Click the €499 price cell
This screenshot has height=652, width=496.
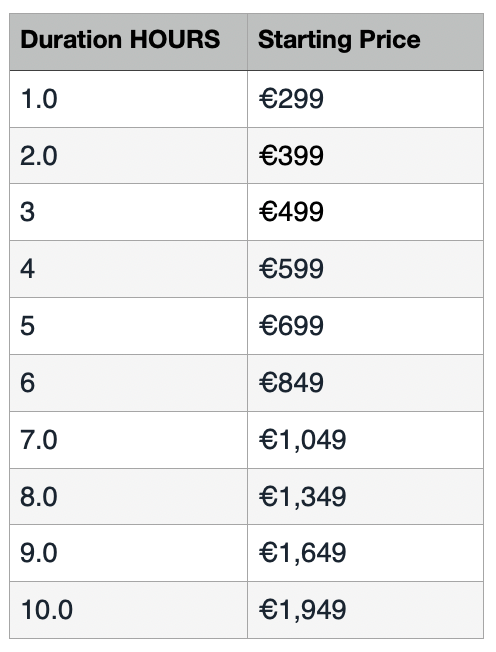[x=365, y=212]
